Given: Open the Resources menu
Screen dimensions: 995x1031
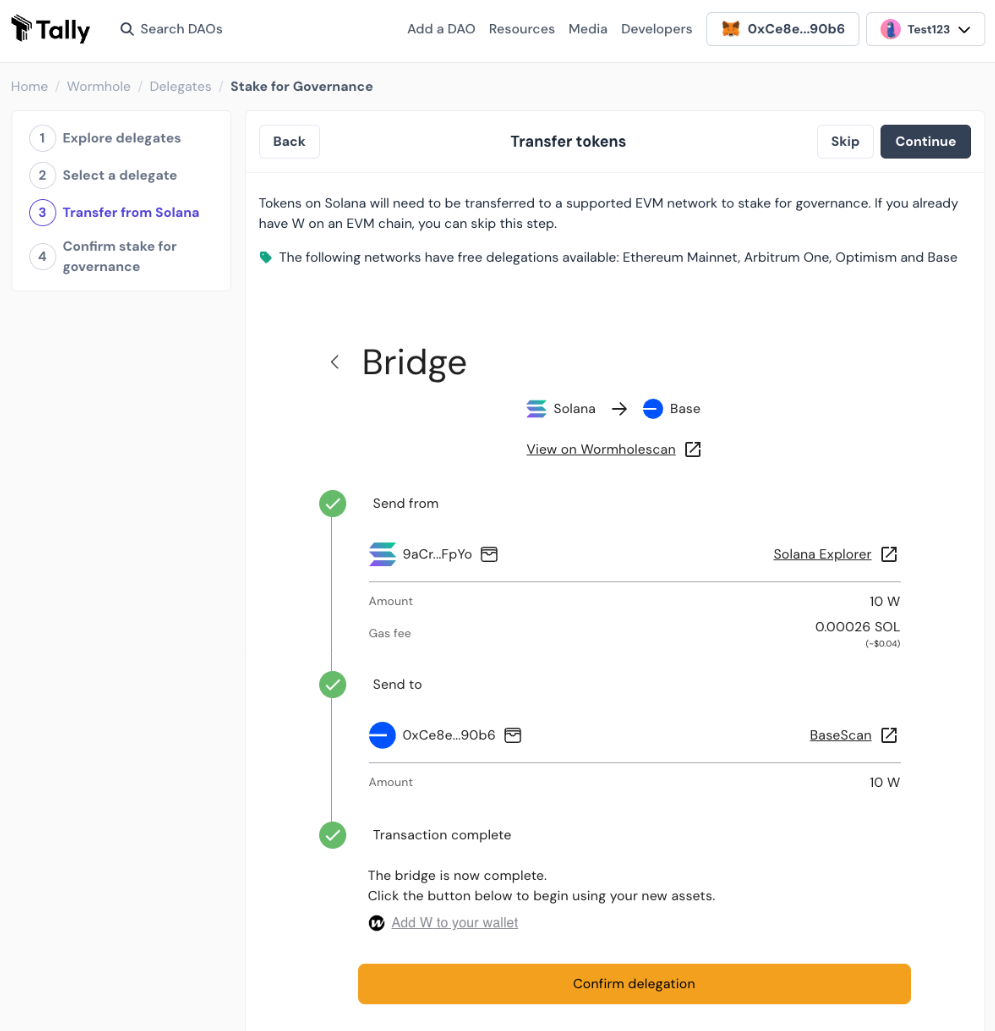Looking at the screenshot, I should coord(522,29).
